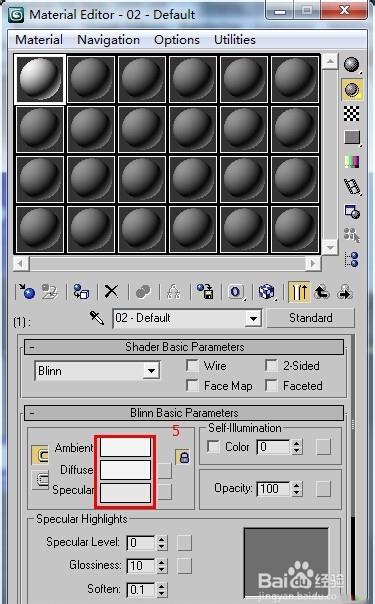The width and height of the screenshot is (375, 604).
Task: Toggle the Ambient Diffuse lock button
Action: click(x=40, y=455)
